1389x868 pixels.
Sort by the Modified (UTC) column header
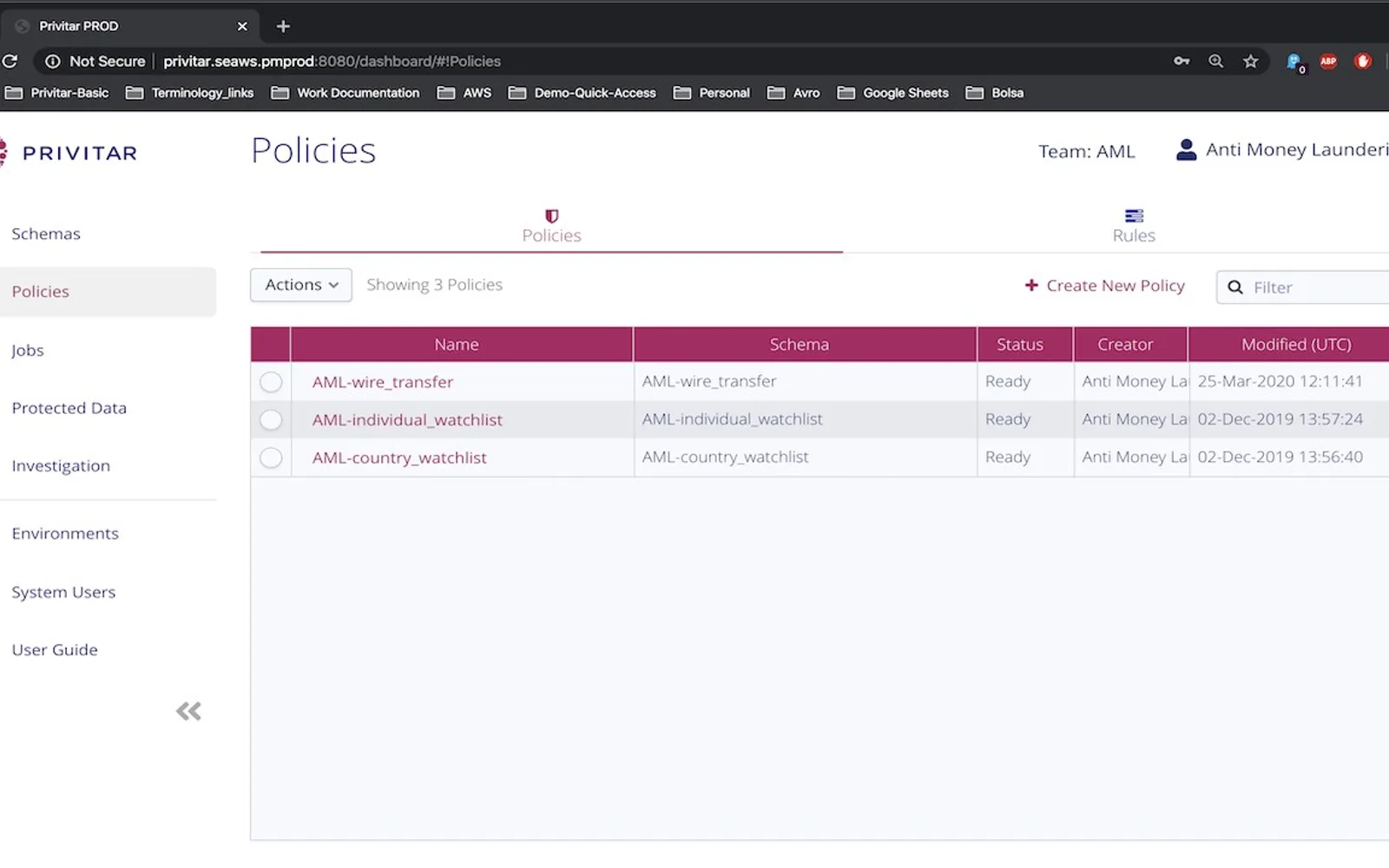coord(1288,345)
